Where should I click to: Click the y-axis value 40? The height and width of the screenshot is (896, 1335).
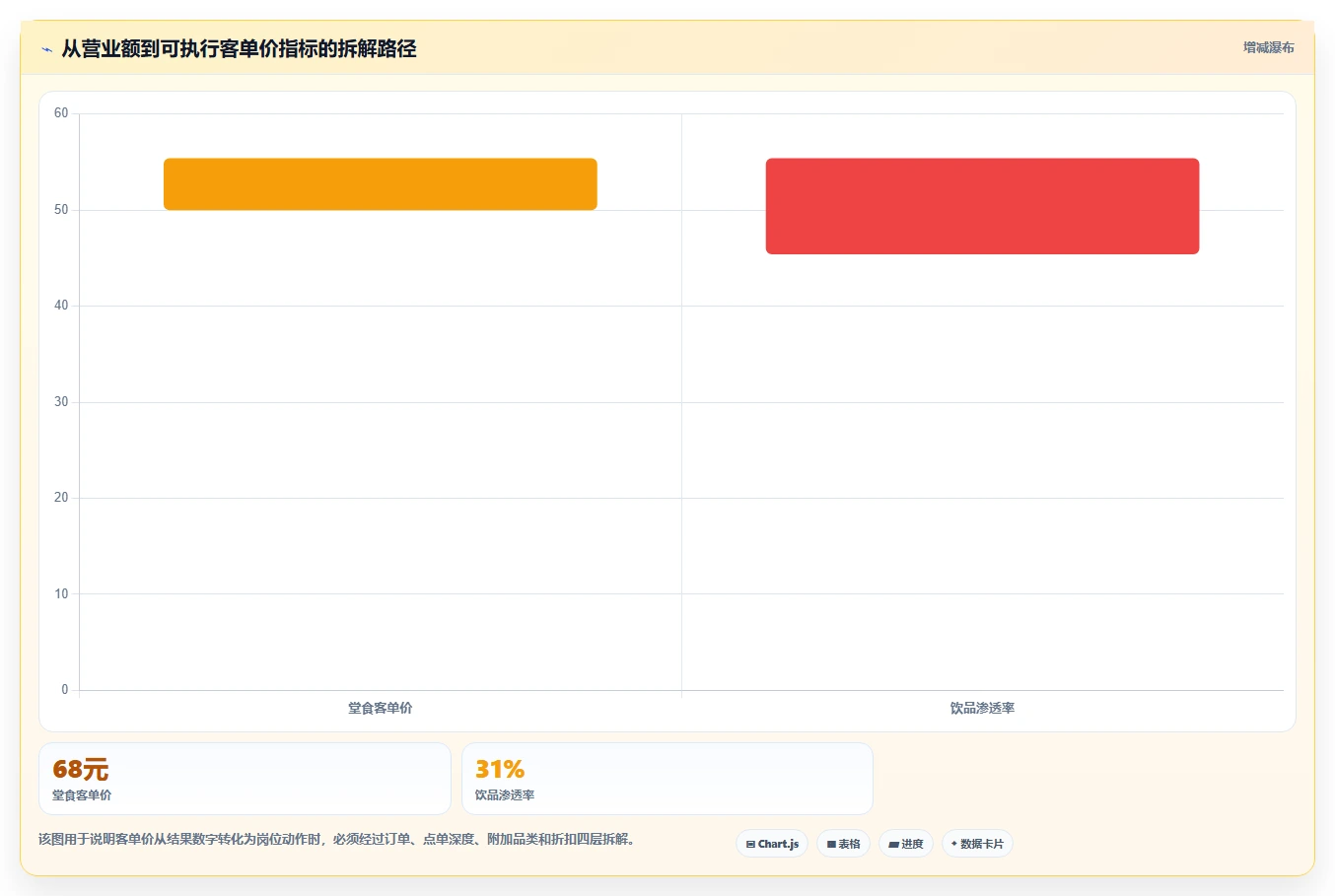[x=61, y=306]
